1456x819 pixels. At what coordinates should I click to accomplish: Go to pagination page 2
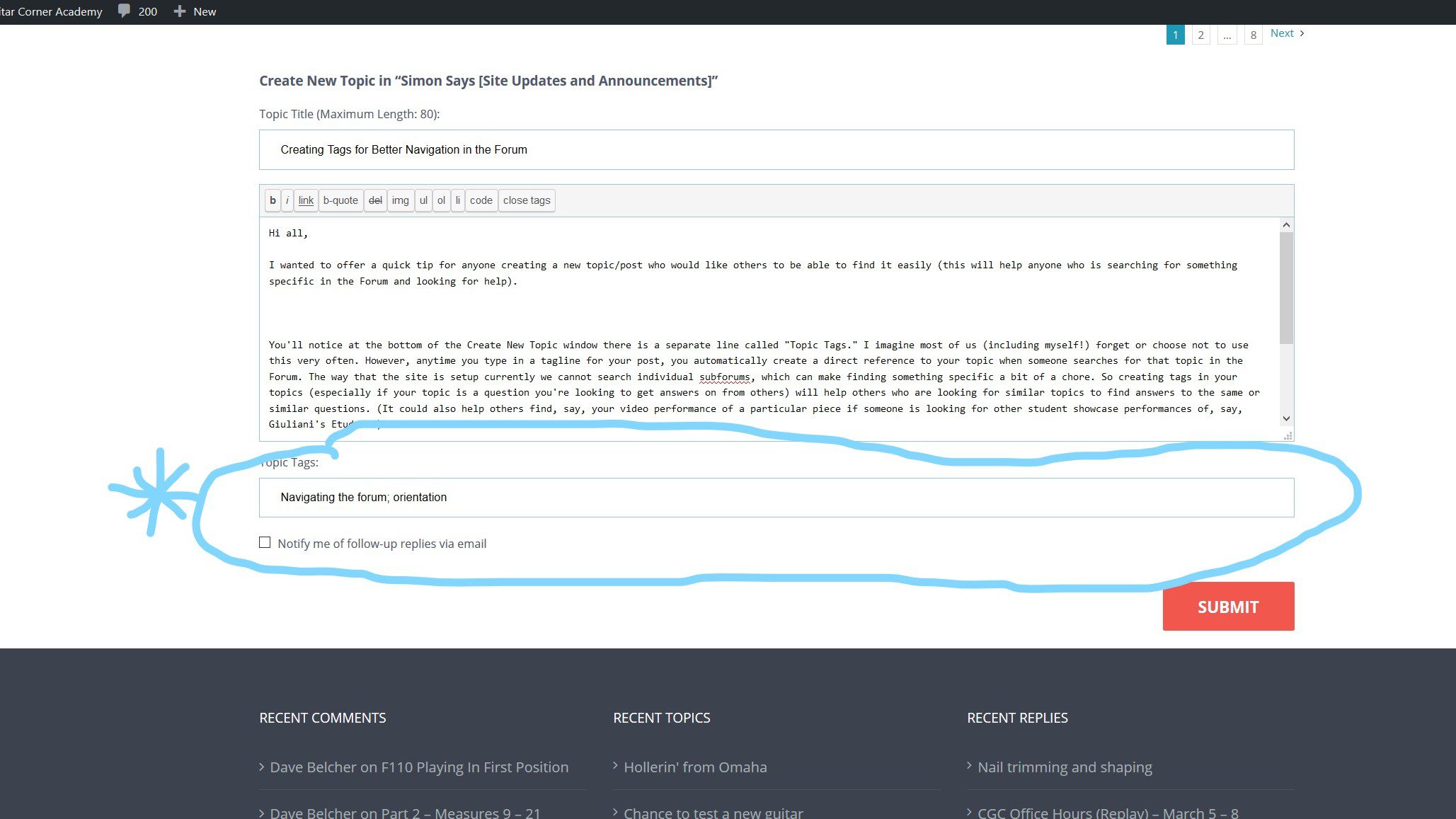point(1200,35)
